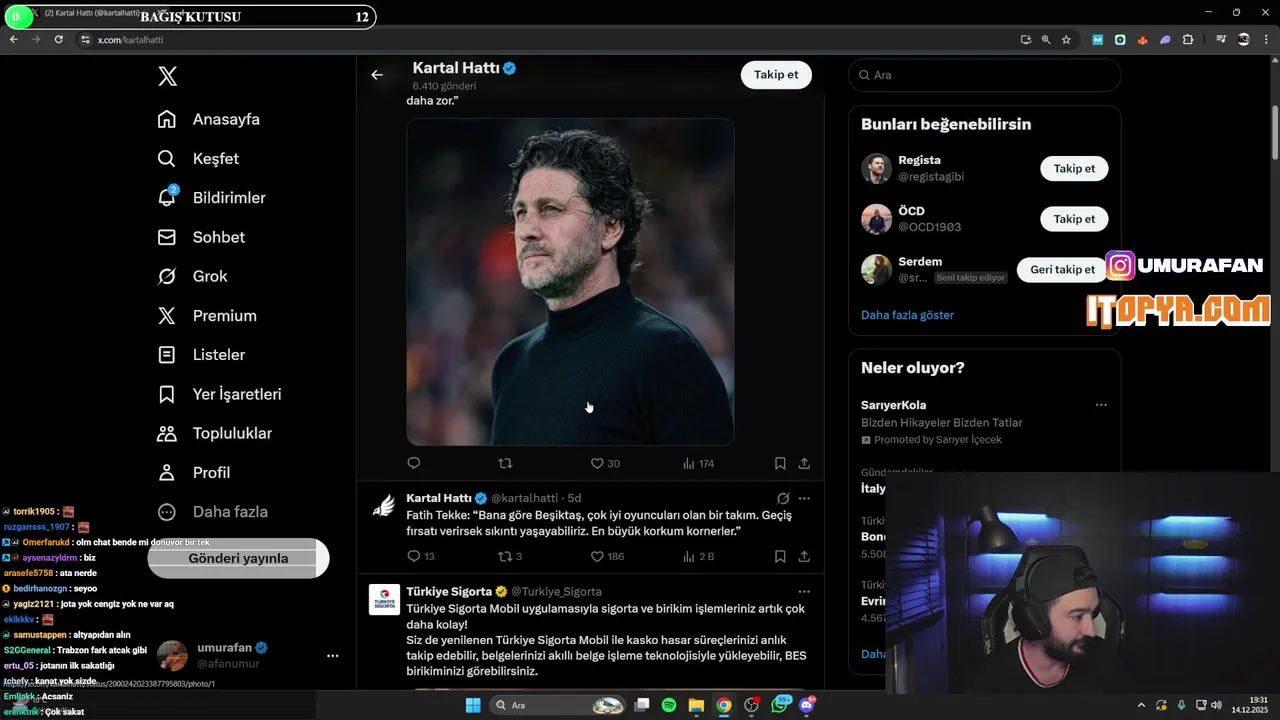View analytics showing 174 views

click(x=698, y=463)
